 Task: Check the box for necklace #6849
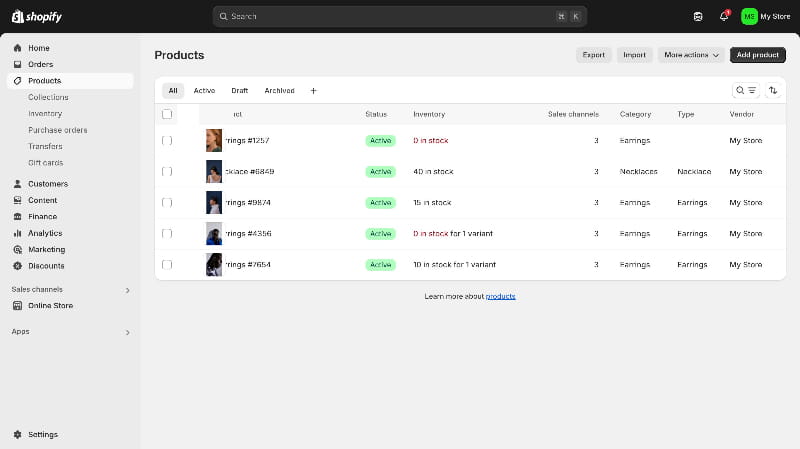pyautogui.click(x=167, y=171)
